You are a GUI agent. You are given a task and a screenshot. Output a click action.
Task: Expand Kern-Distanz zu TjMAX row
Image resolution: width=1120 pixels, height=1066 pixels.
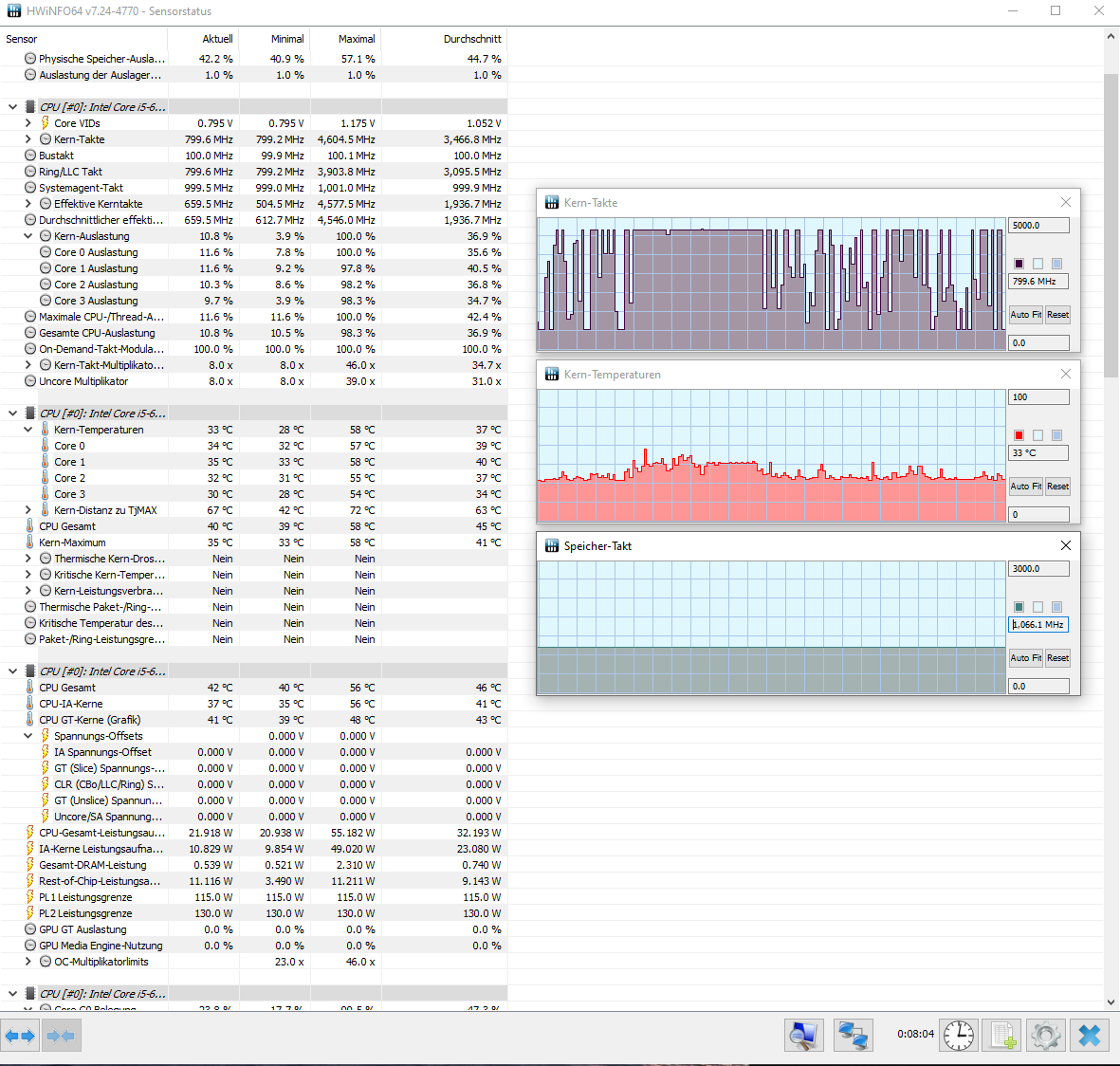(x=28, y=510)
